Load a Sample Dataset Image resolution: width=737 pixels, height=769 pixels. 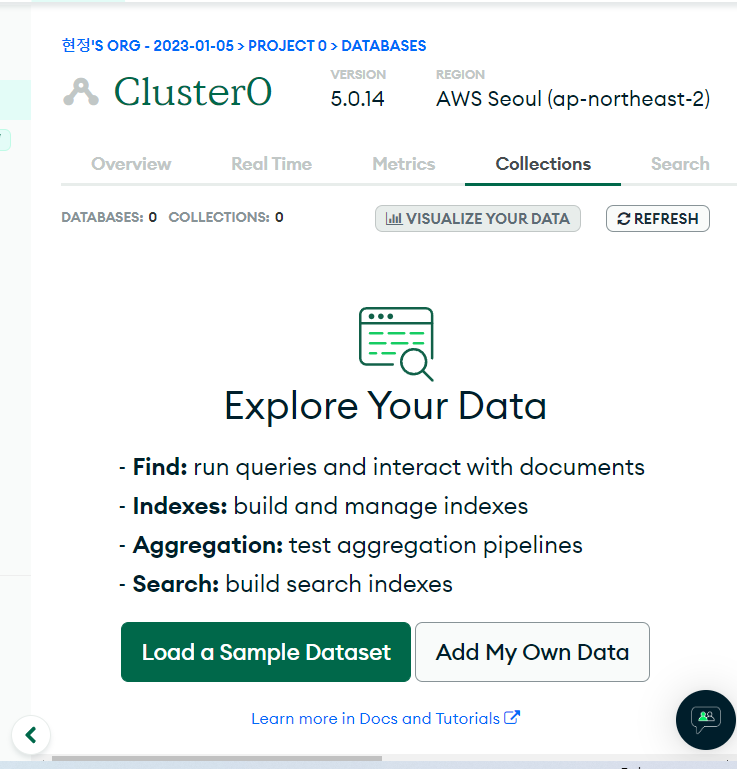(266, 652)
